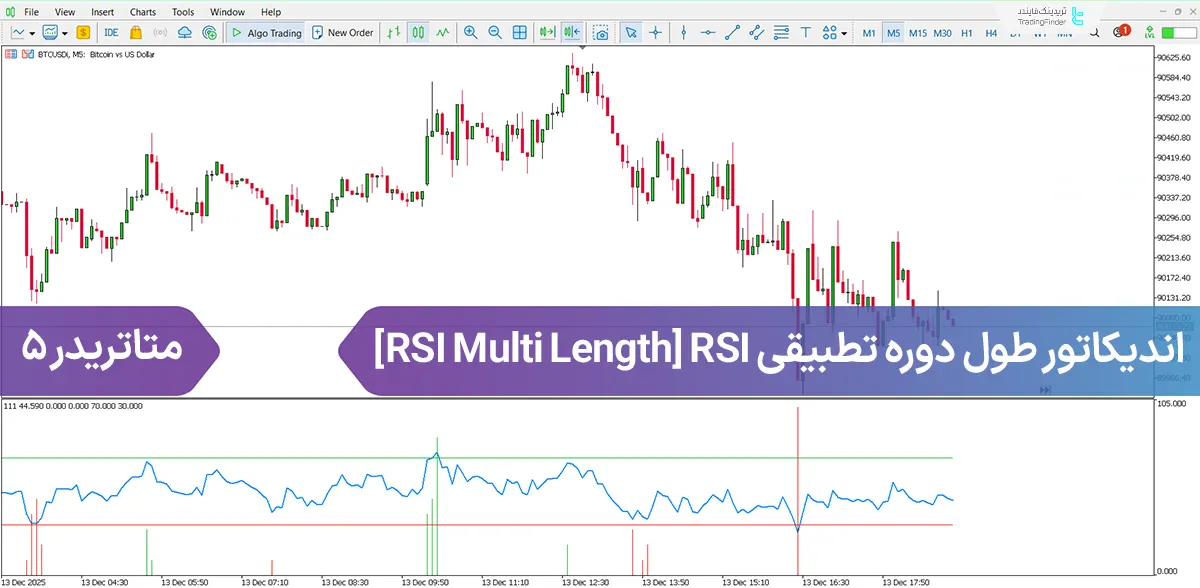Switch timeframe to H1
This screenshot has height=588, width=1200.
pos(967,32)
